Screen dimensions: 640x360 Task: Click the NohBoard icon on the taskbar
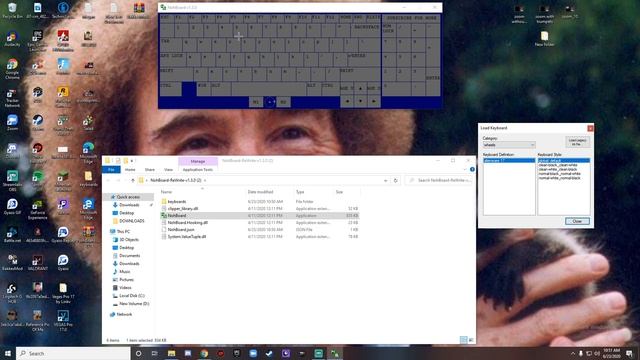(335, 353)
